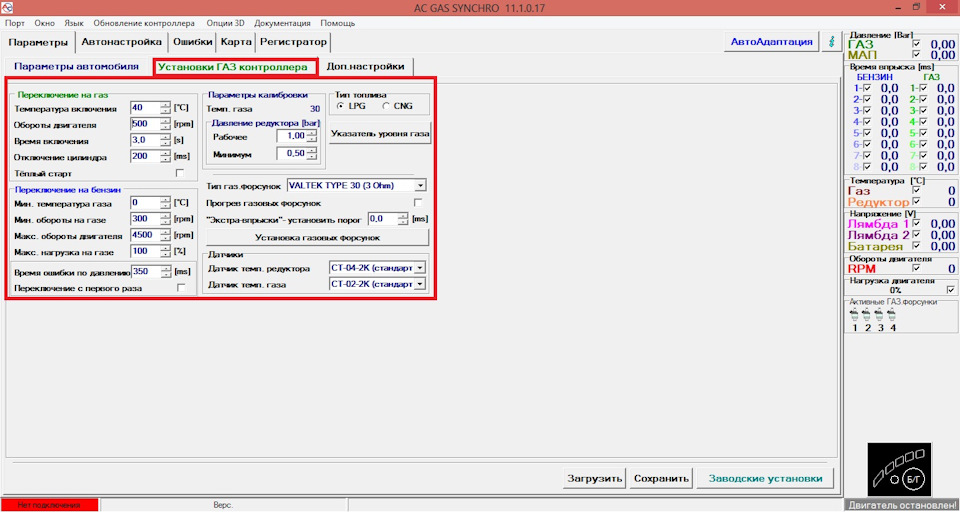The image size is (960, 512).
Task: Open the Доп.настройки sub-tab
Action: [x=366, y=67]
